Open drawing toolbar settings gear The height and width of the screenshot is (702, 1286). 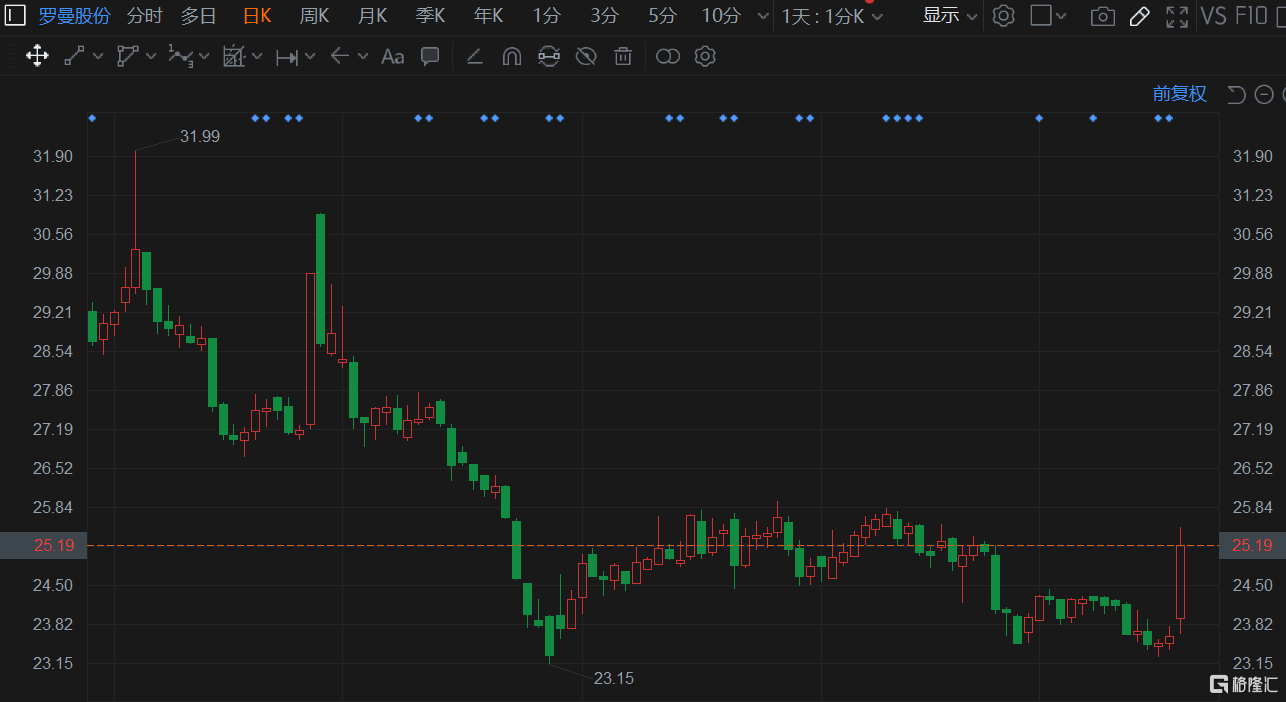705,56
